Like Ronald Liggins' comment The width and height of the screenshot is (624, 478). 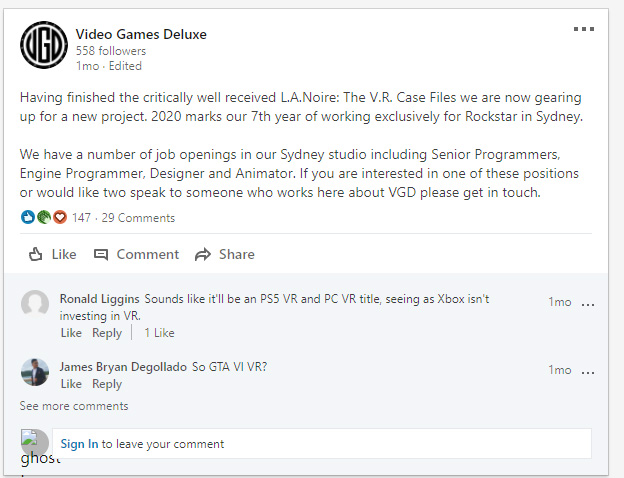pyautogui.click(x=71, y=333)
